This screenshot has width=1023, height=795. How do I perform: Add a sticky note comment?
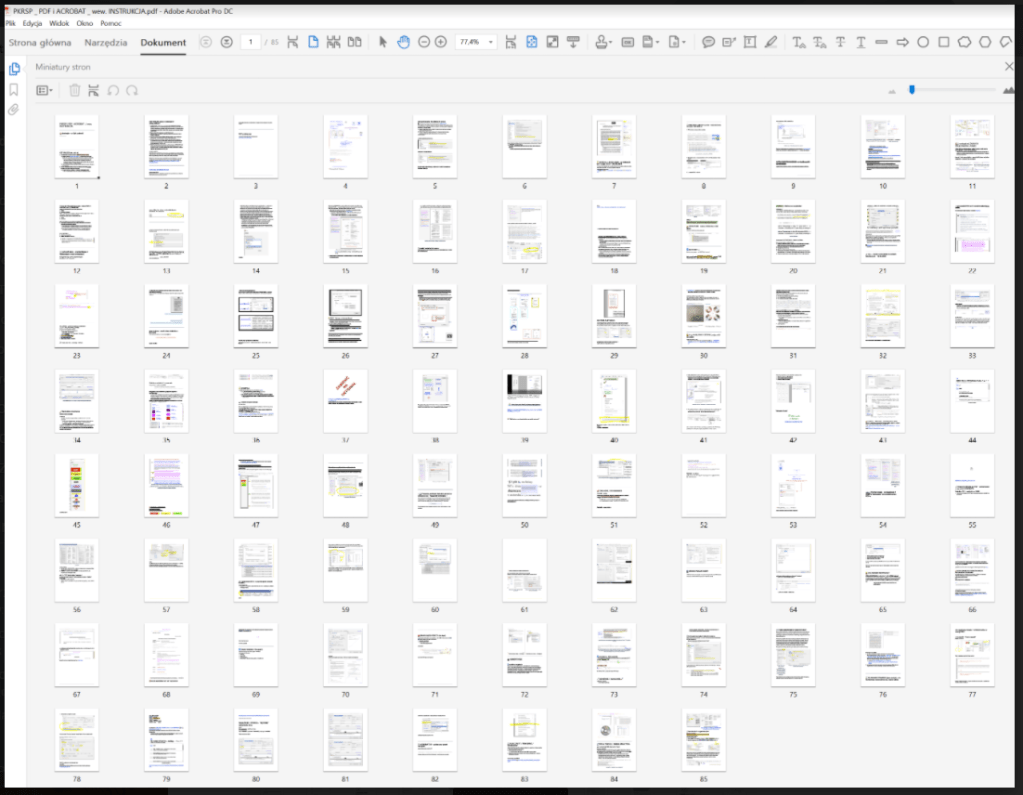708,42
